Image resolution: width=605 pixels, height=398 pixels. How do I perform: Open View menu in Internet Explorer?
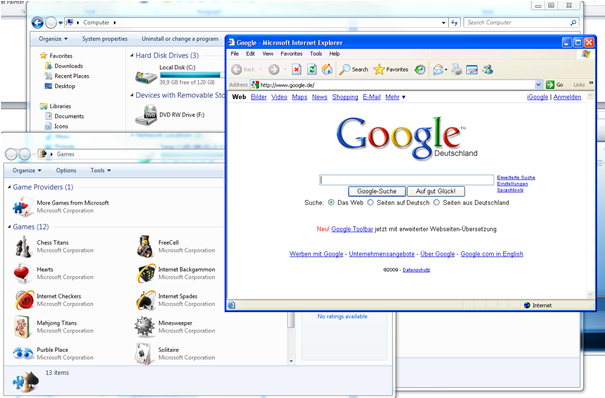coord(268,54)
